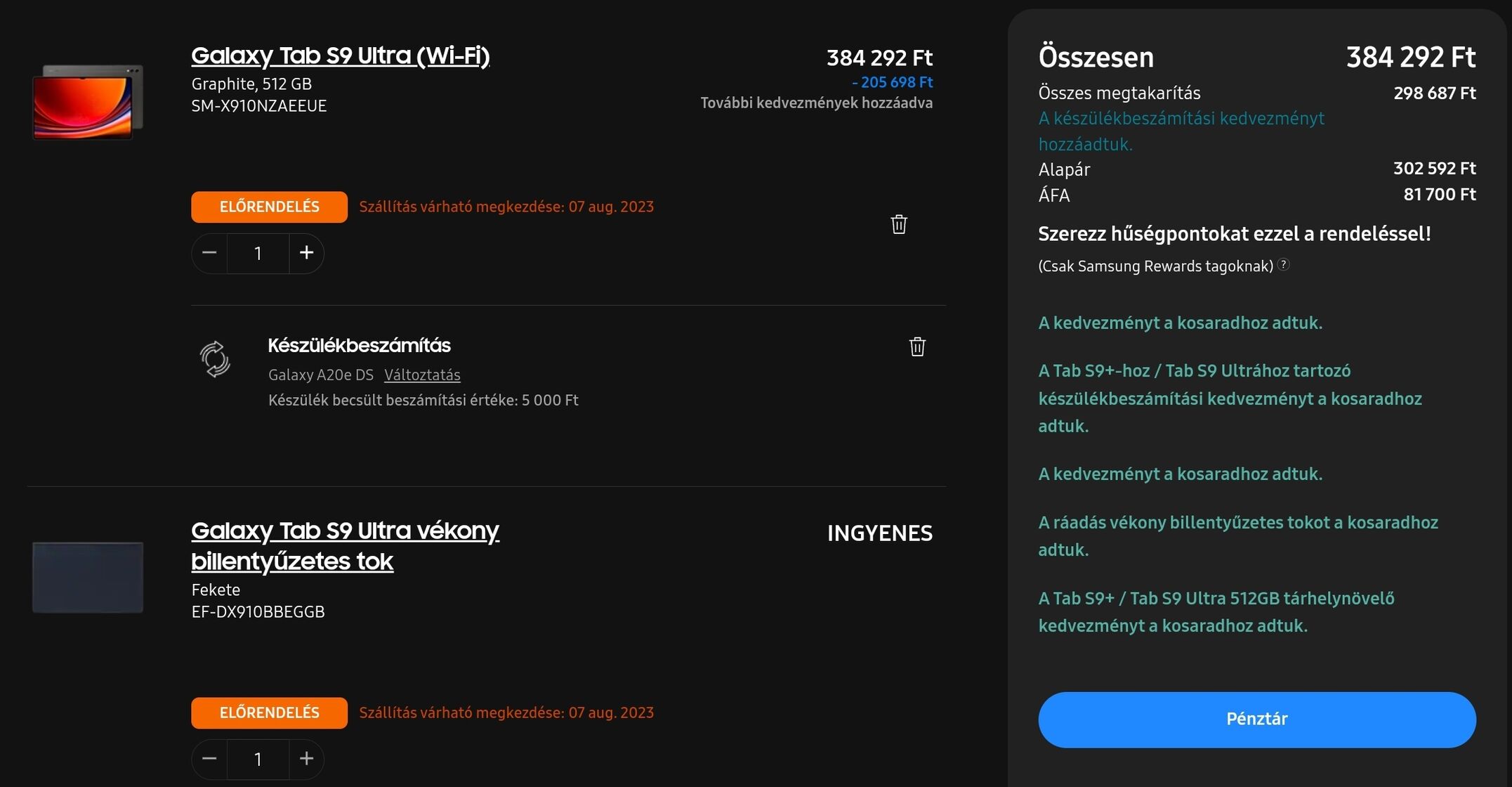Viewport: 1512px width, 787px height.
Task: Click the "Szerezz hűségpontokat ezzel a rendeléssel!" heading
Action: click(x=1235, y=234)
